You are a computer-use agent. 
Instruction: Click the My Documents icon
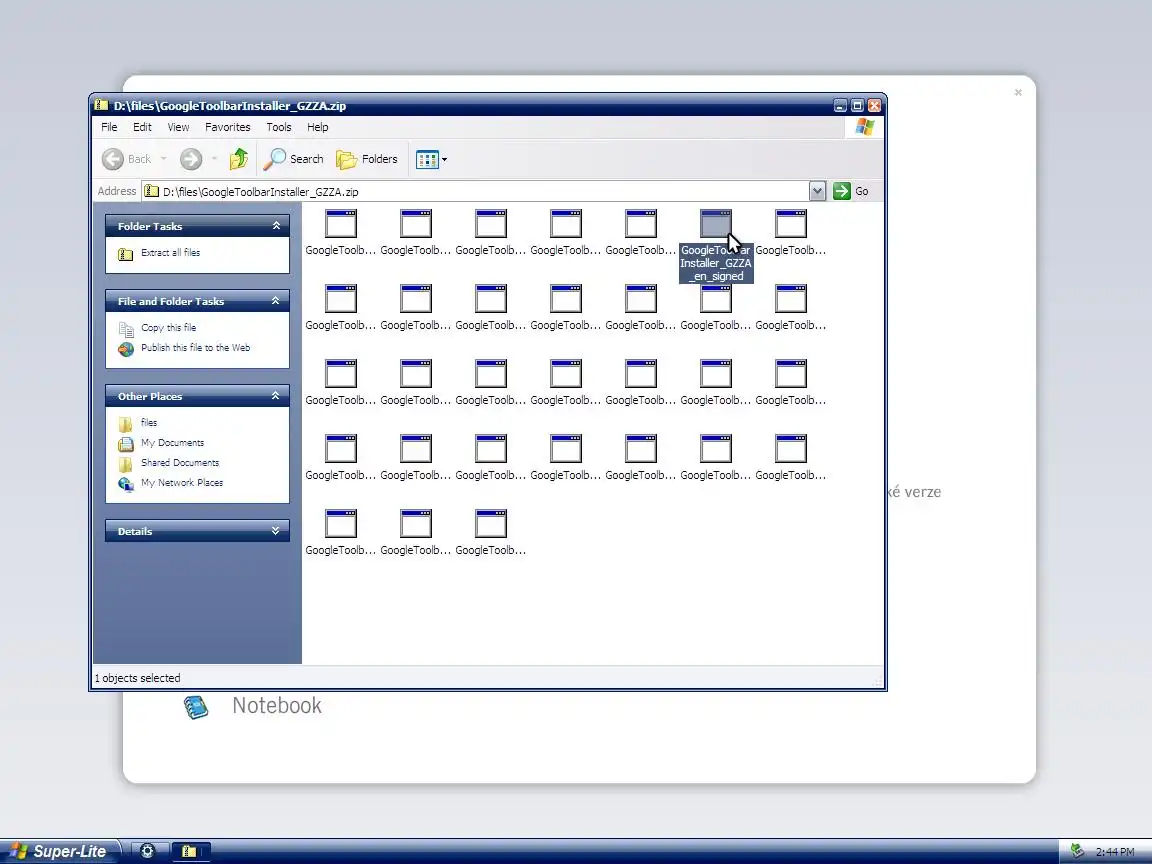point(126,444)
